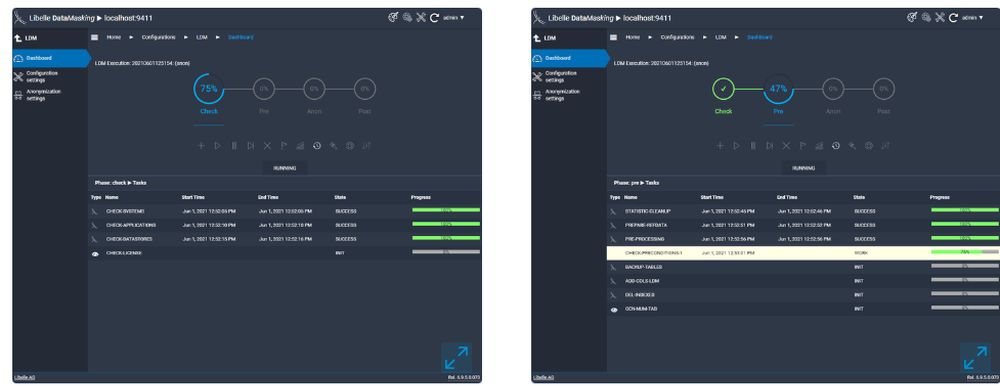Click the crossed tools icon in the check-phase header
This screenshot has width=1000, height=386.
421,18
